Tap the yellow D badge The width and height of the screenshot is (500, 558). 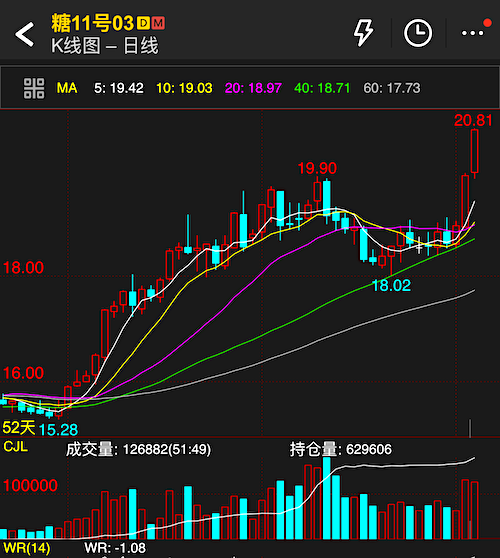(143, 23)
